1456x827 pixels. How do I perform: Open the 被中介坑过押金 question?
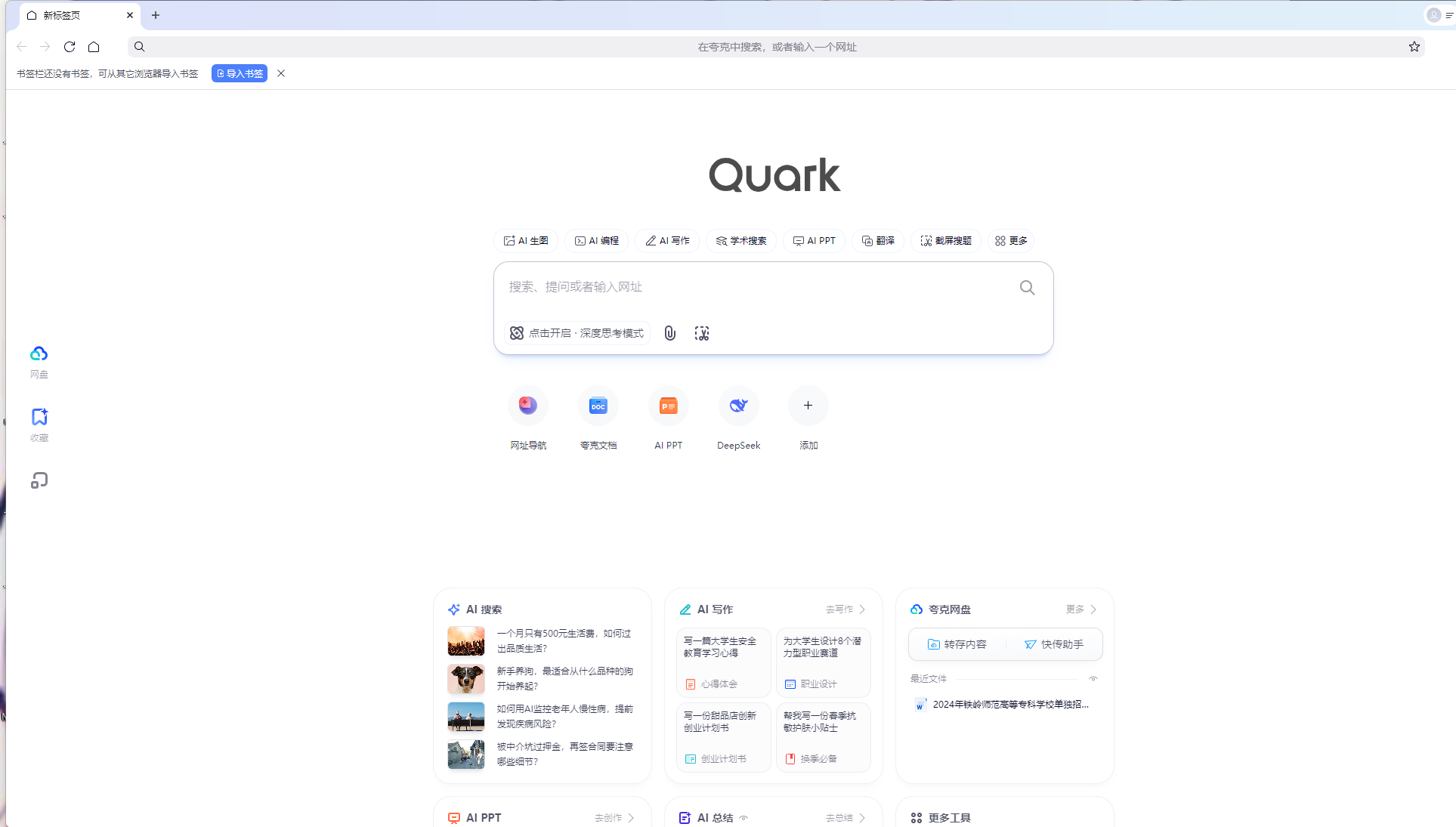[x=564, y=754]
